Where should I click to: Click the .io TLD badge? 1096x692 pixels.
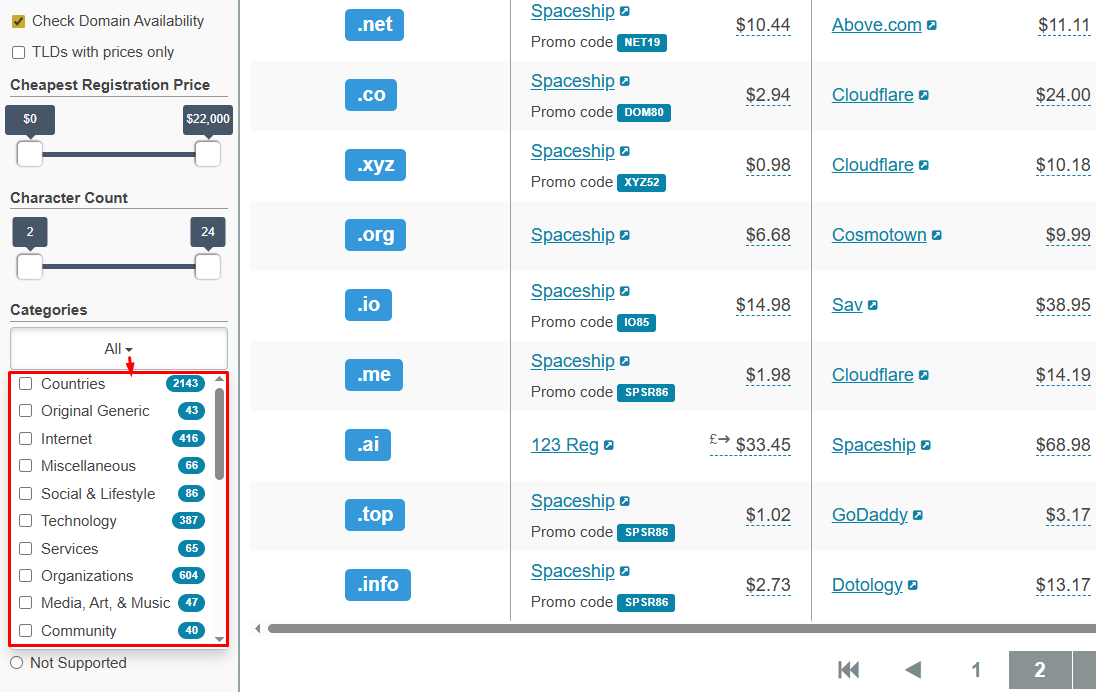[x=368, y=305]
